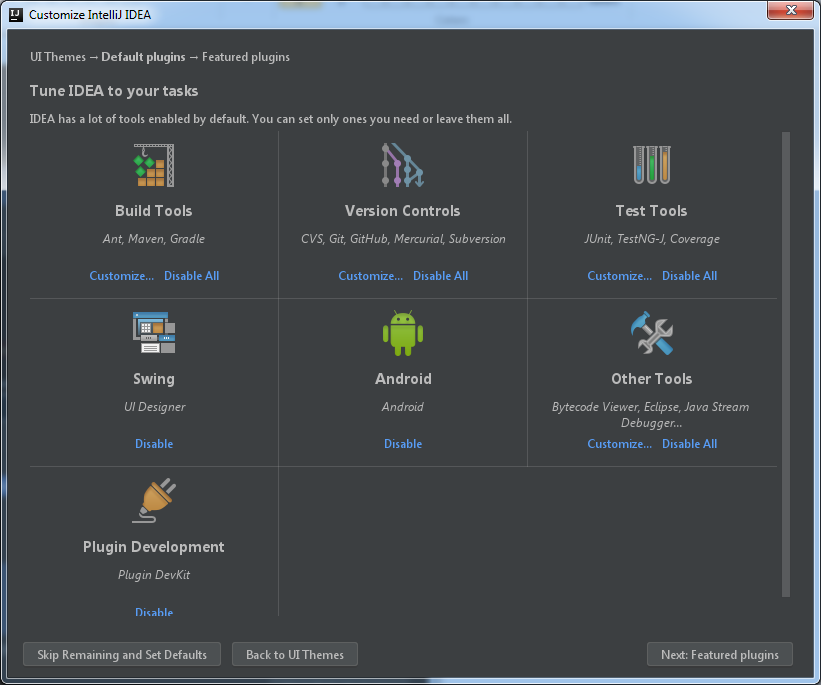Disable the Plugin DevKit plugin
The width and height of the screenshot is (821, 685).
point(154,612)
